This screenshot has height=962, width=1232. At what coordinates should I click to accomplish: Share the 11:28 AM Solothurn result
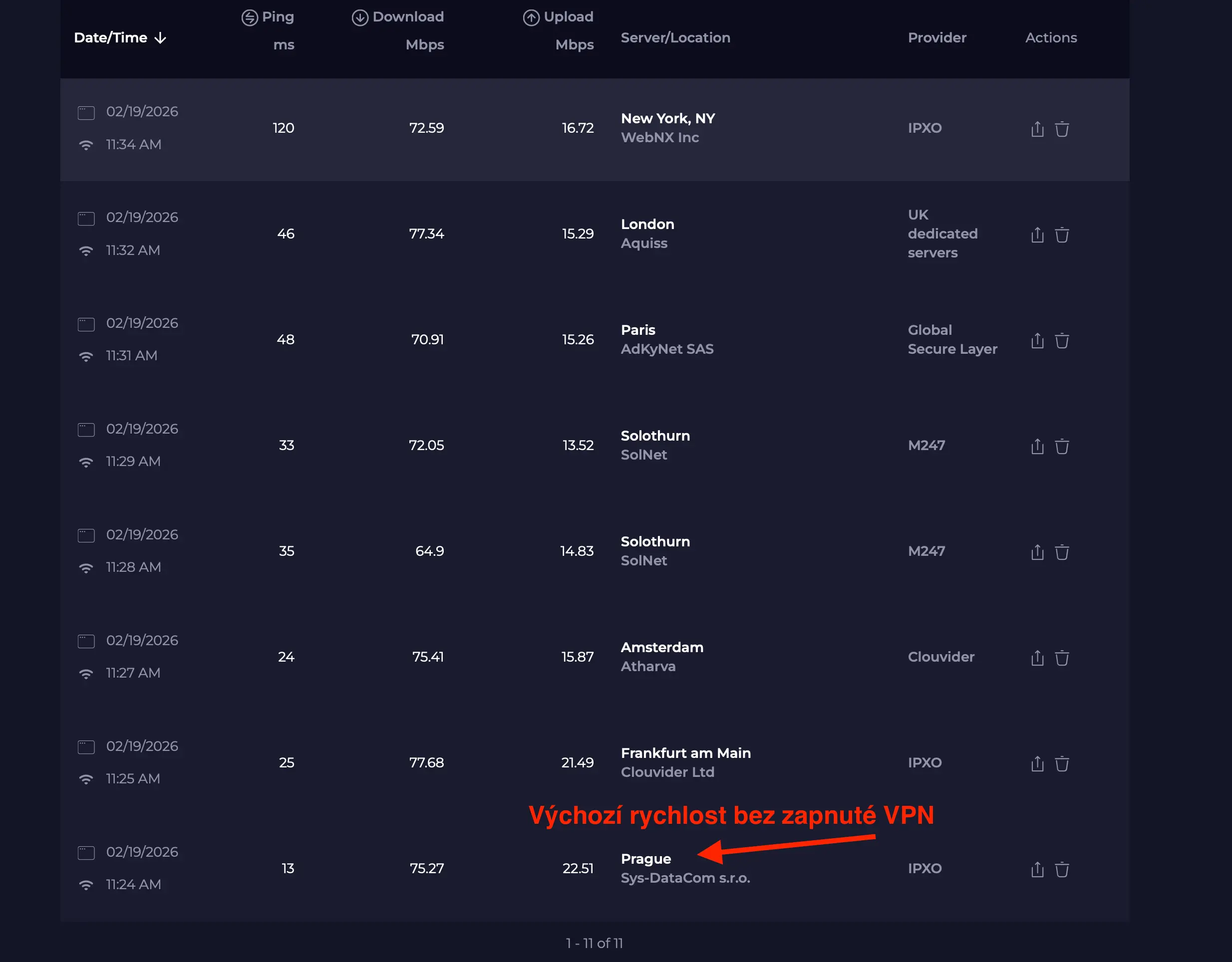point(1037,552)
